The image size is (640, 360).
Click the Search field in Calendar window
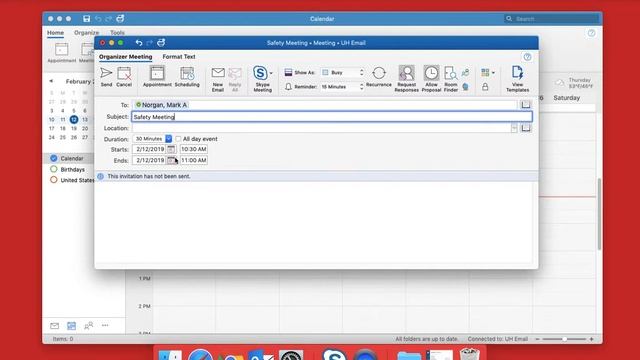552,19
